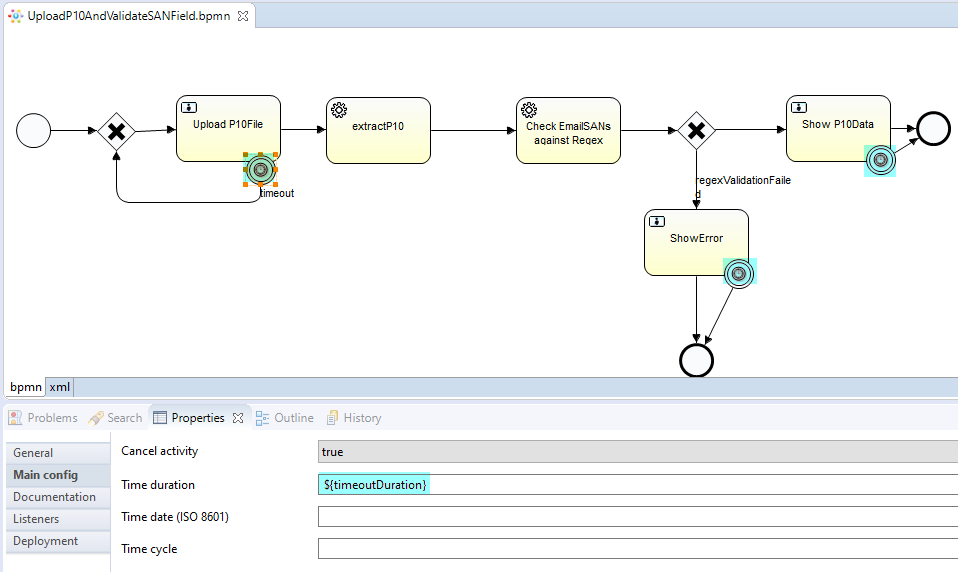
Task: Click timer boundary event on Show P10Data
Action: click(880, 160)
